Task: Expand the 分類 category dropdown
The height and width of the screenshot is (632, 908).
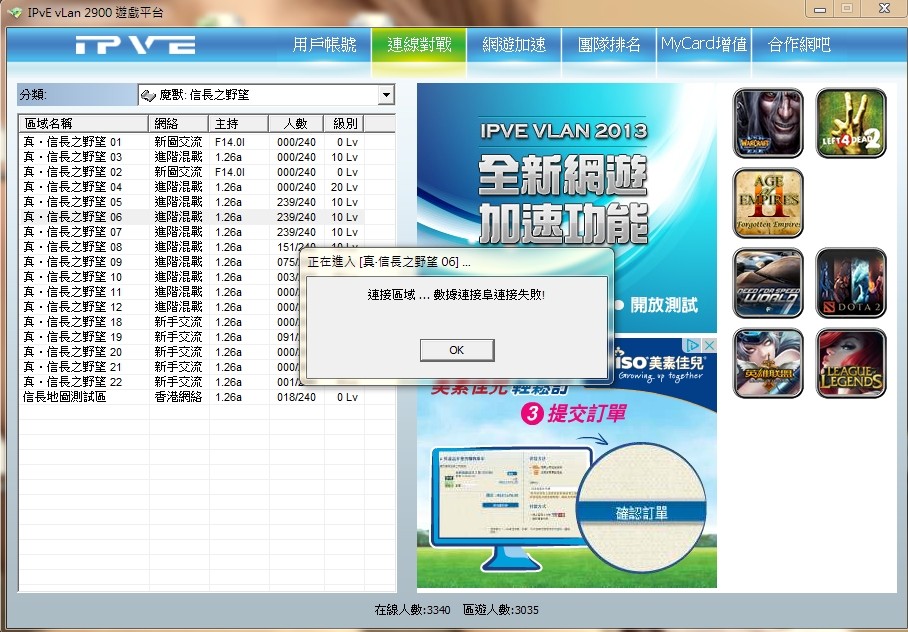Action: click(386, 95)
